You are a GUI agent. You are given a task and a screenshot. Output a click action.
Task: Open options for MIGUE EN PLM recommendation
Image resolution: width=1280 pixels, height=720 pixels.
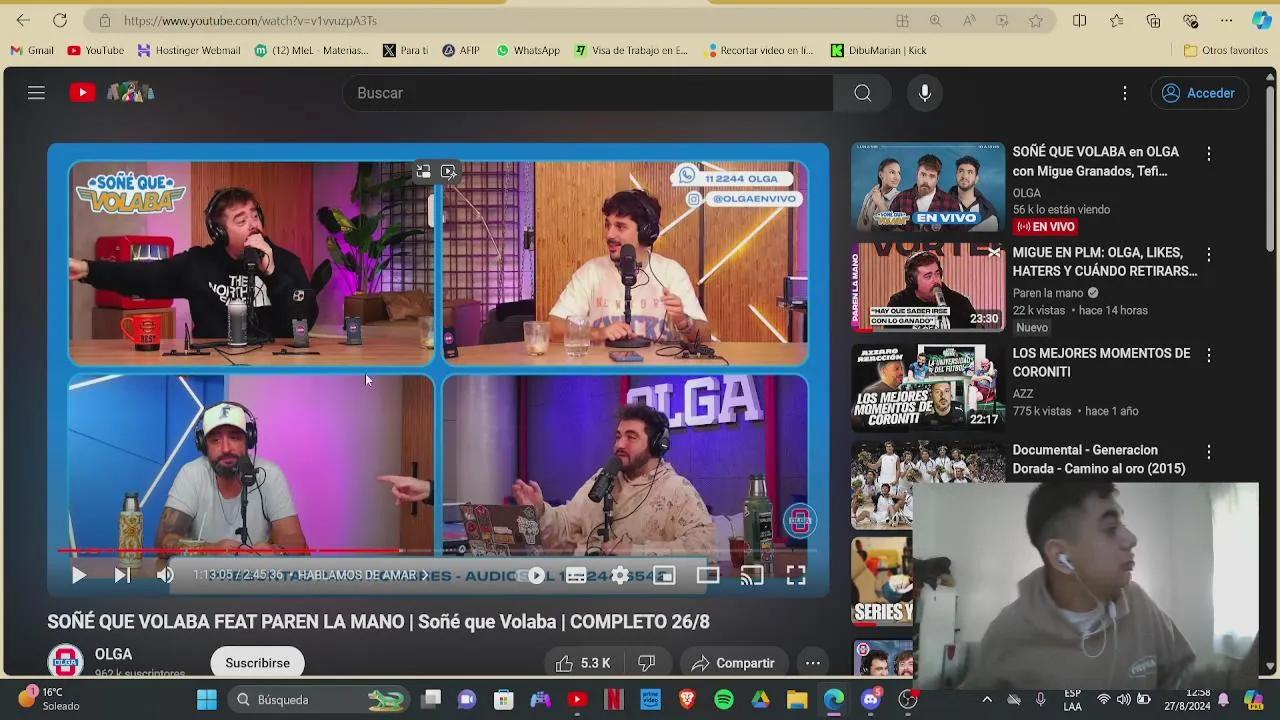(1209, 255)
